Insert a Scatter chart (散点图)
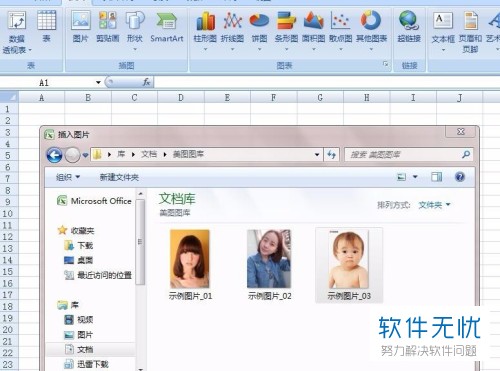This screenshot has width=500, height=371. point(340,31)
